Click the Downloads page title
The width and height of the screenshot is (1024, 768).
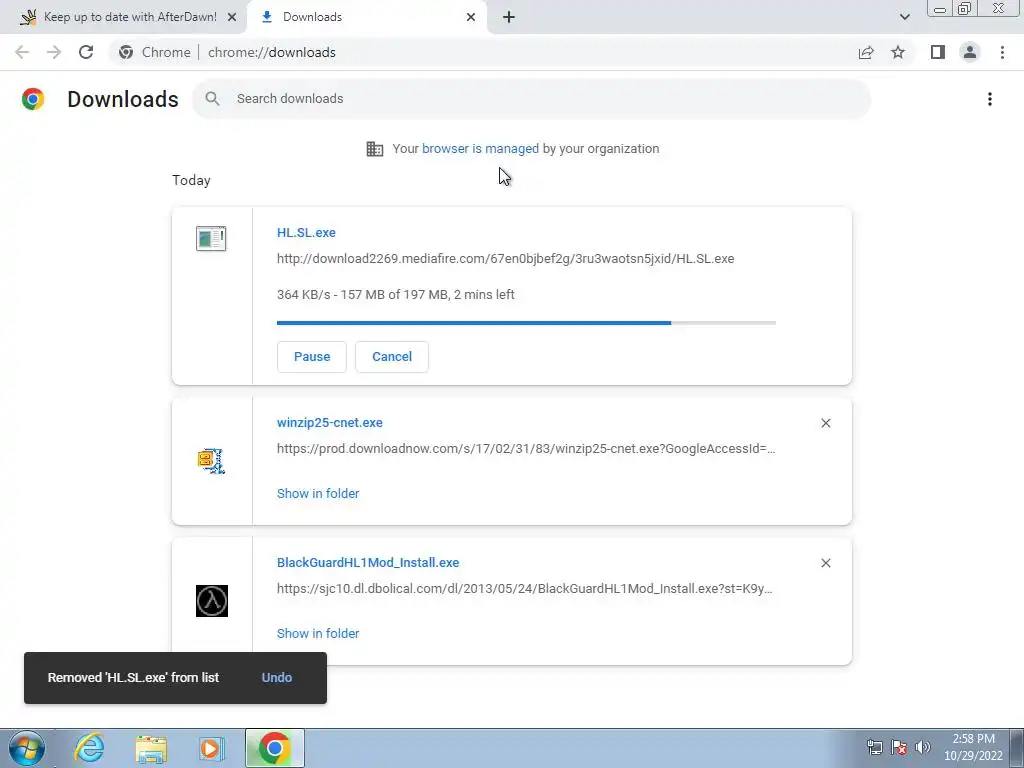click(x=123, y=99)
